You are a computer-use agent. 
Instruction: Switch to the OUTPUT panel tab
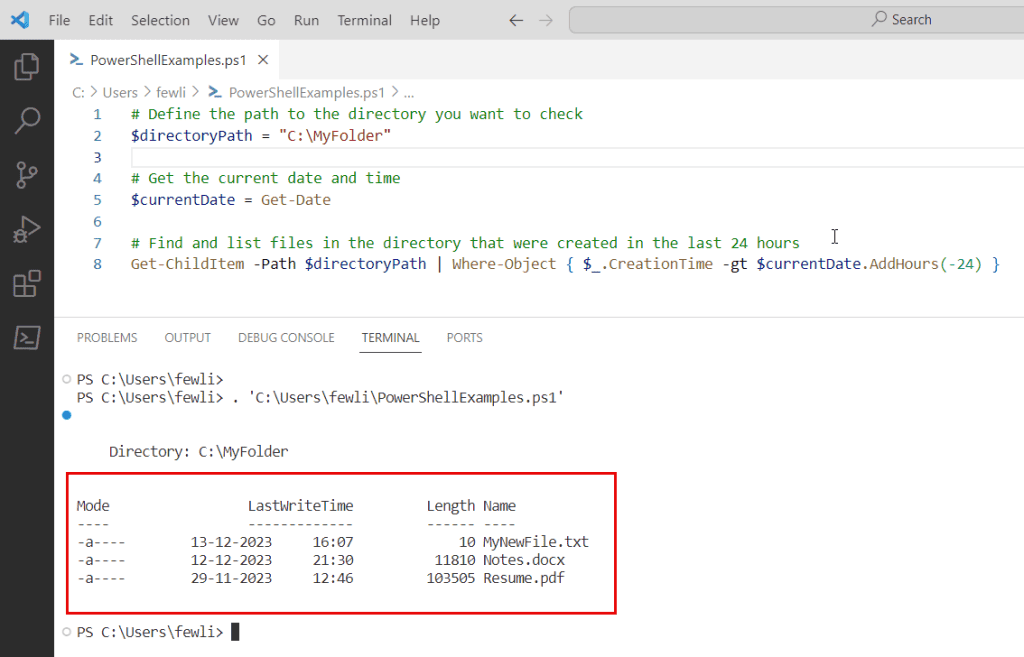187,338
